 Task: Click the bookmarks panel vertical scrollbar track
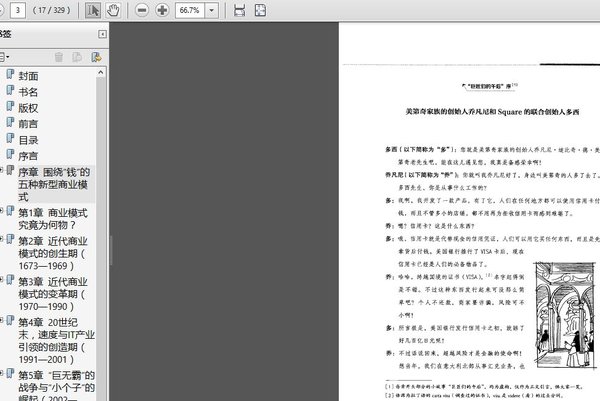click(x=101, y=237)
